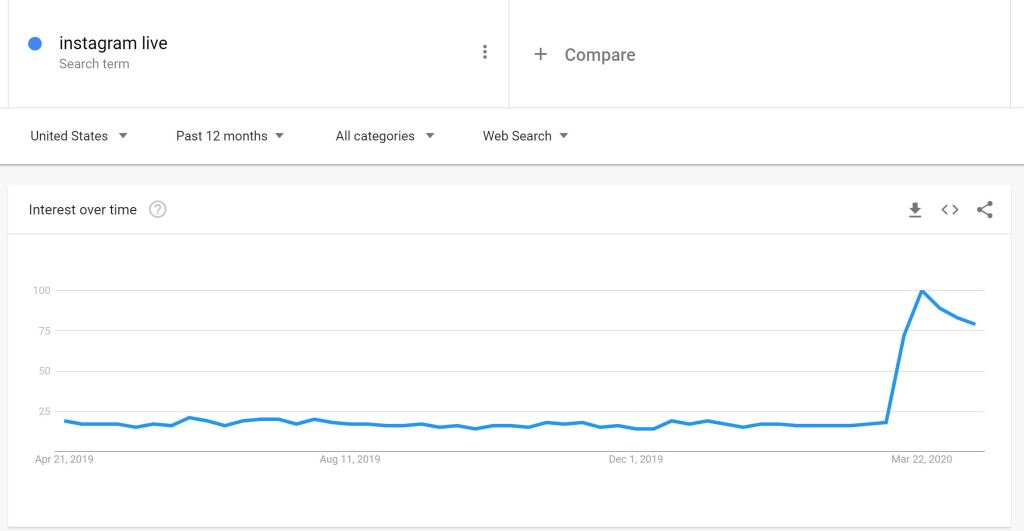Image resolution: width=1024 pixels, height=531 pixels.
Task: Share the Interest over time chart
Action: click(x=985, y=210)
